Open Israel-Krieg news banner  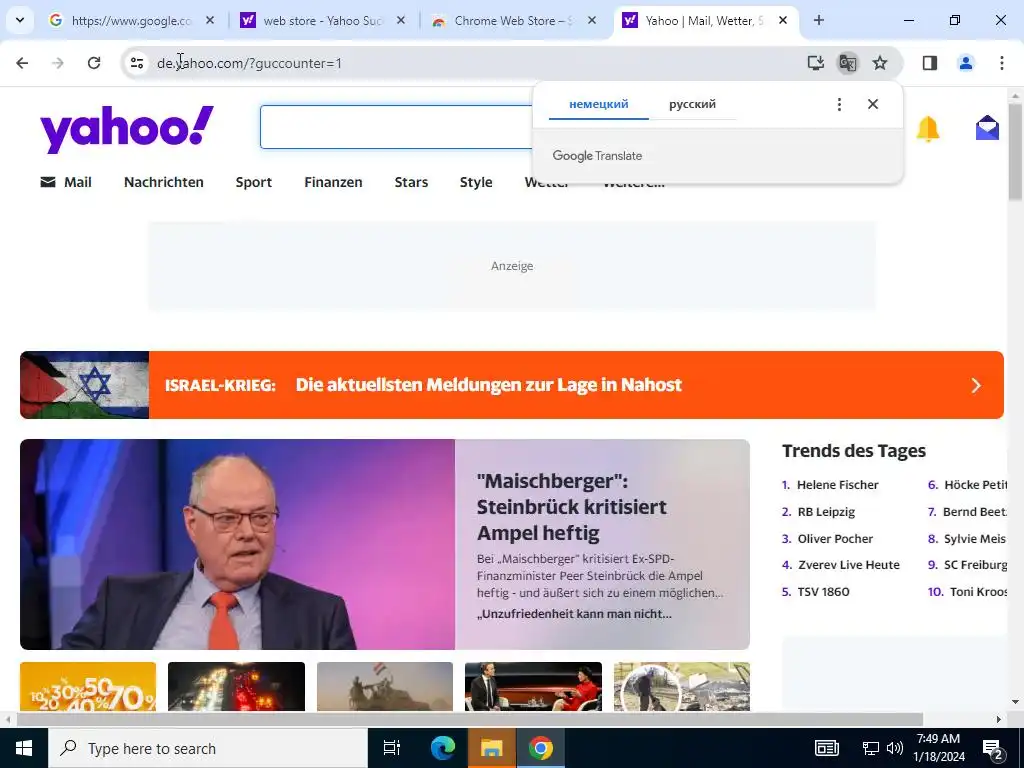pyautogui.click(x=511, y=385)
